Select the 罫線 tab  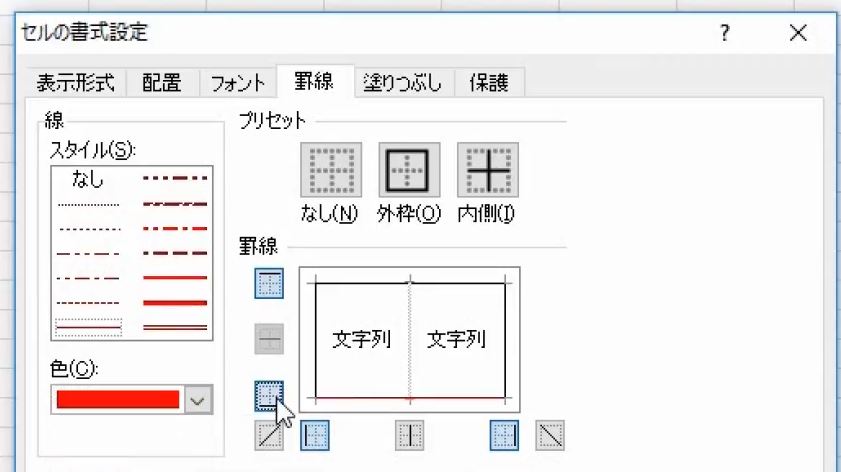[x=314, y=82]
